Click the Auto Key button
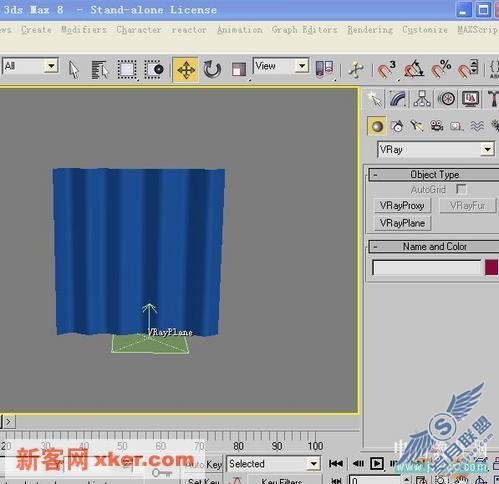This screenshot has width=499, height=484. (x=204, y=464)
